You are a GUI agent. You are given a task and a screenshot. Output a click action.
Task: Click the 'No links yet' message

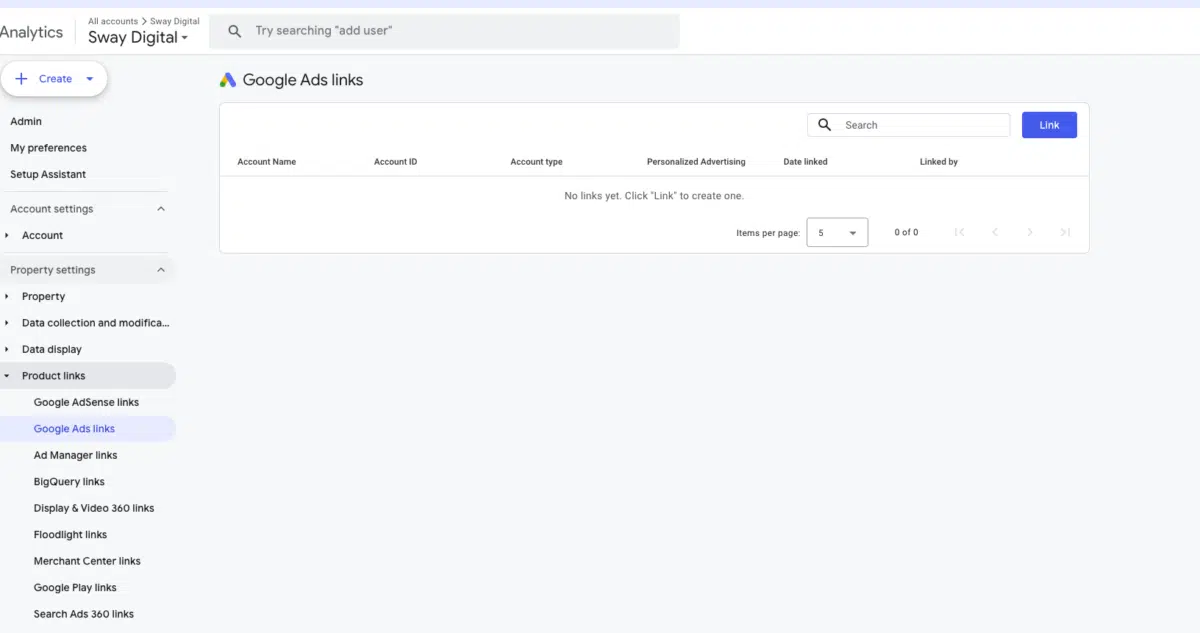[x=654, y=196]
